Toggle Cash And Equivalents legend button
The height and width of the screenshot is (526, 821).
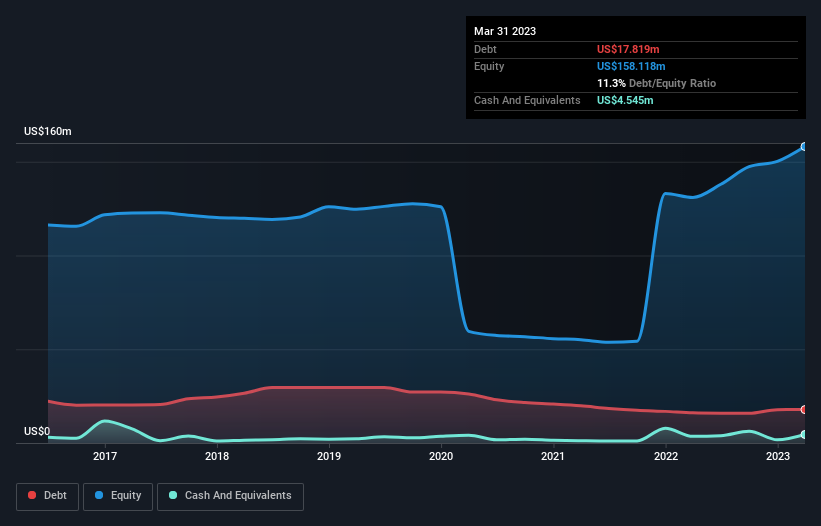pos(230,496)
